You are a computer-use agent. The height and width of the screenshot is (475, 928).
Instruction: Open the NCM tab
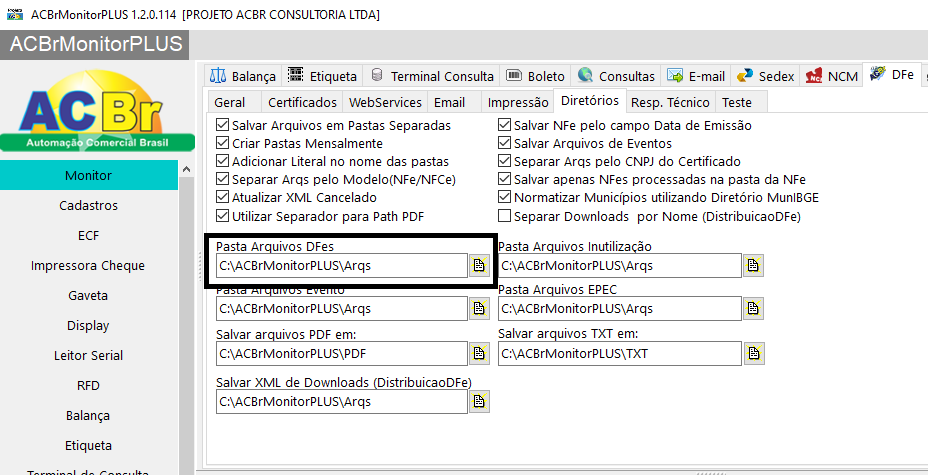coord(831,76)
